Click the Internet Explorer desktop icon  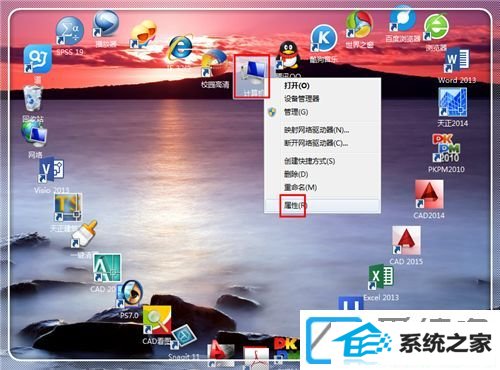180,49
